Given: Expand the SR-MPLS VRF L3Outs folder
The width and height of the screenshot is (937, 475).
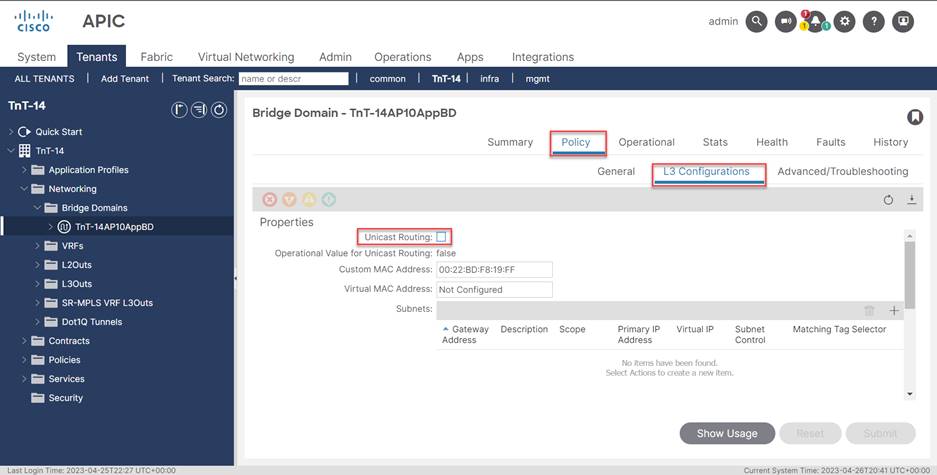Looking at the screenshot, I should click(37, 302).
